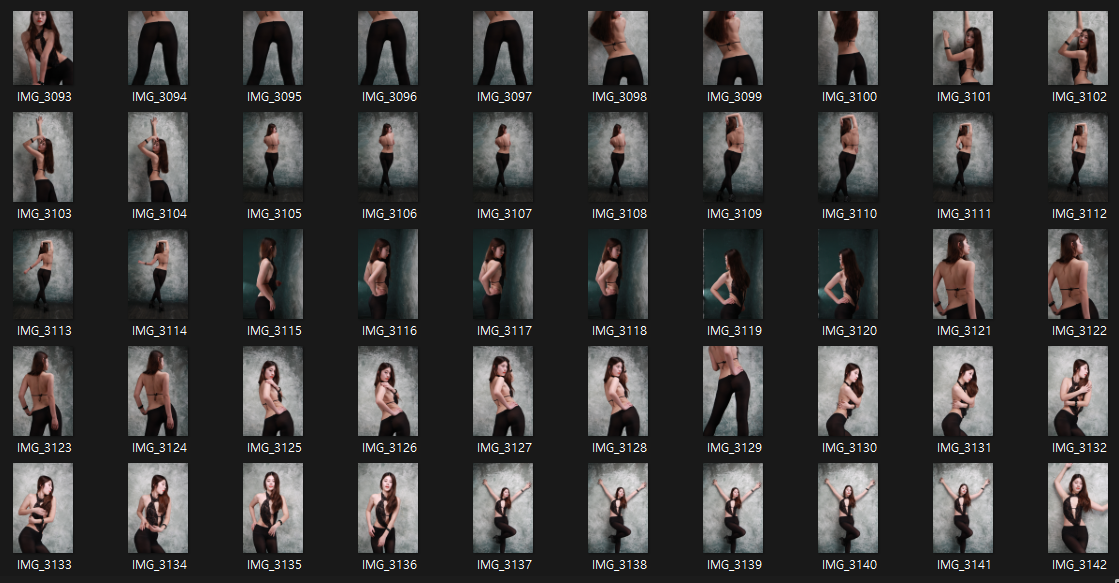This screenshot has height=583, width=1119.
Task: Click the IMG_3099 photo thumbnail
Action: [x=733, y=48]
